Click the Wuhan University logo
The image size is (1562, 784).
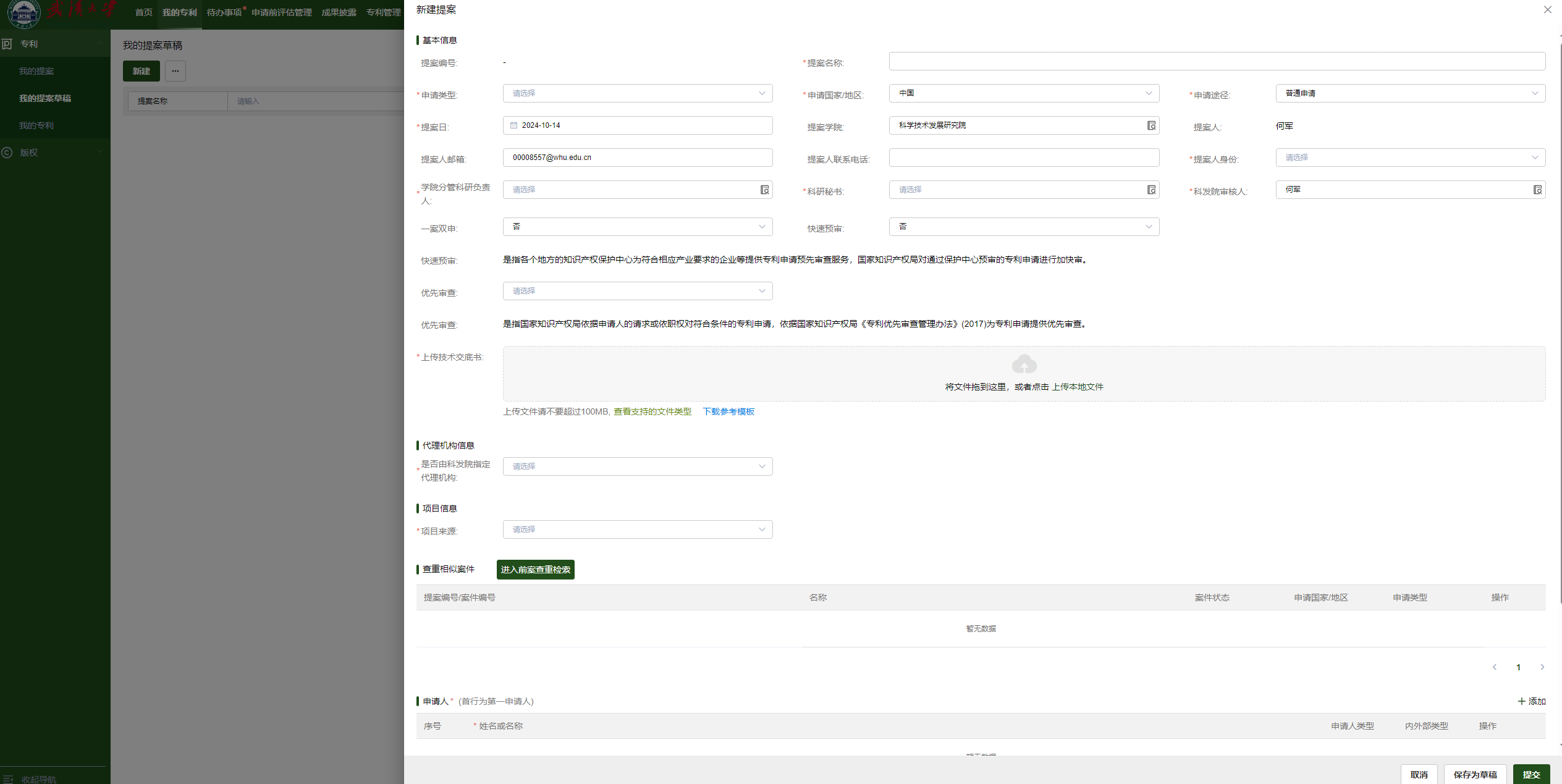point(23,14)
